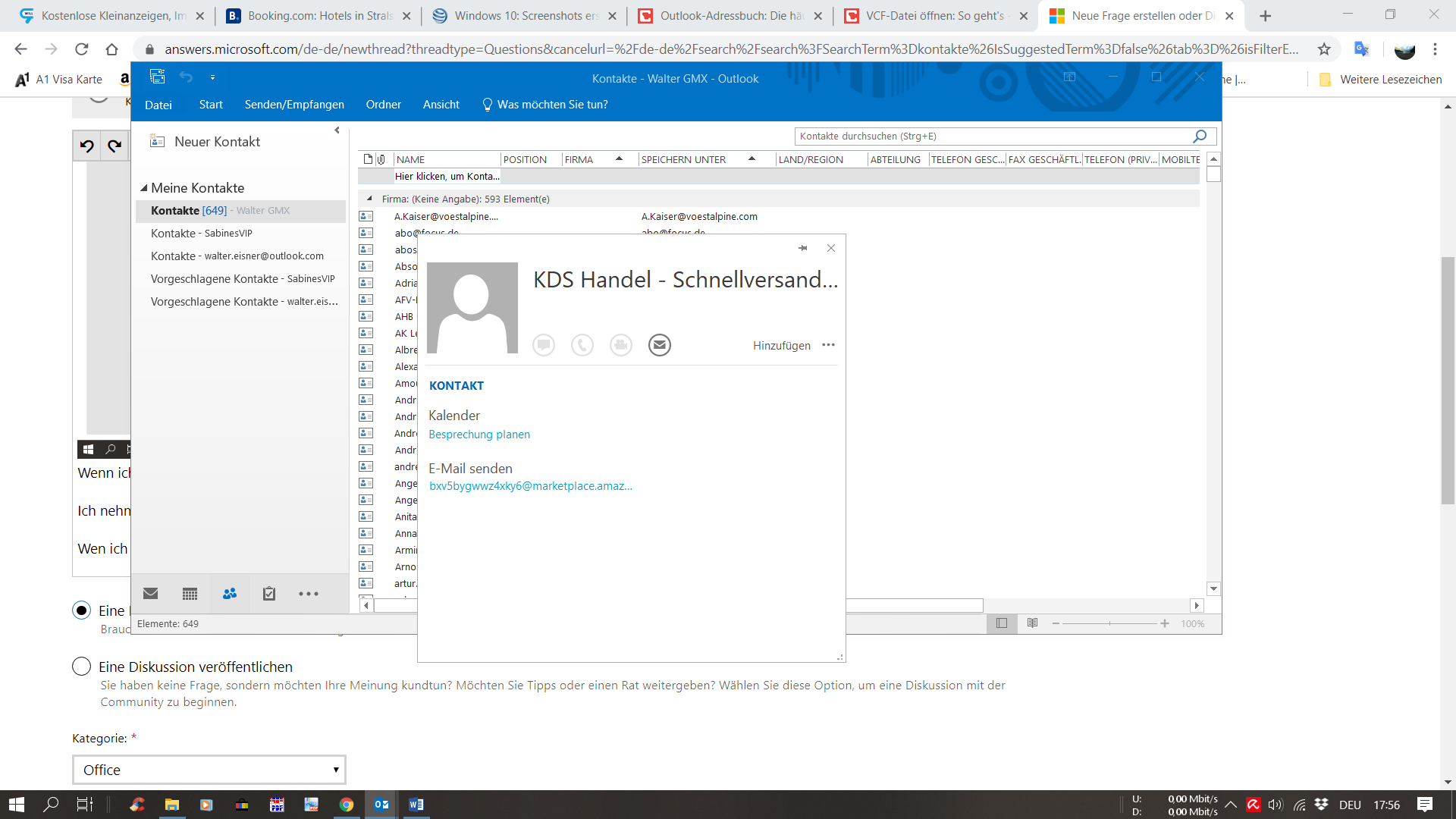Click the Calendar navigation icon
The image size is (1456, 819).
(x=189, y=593)
